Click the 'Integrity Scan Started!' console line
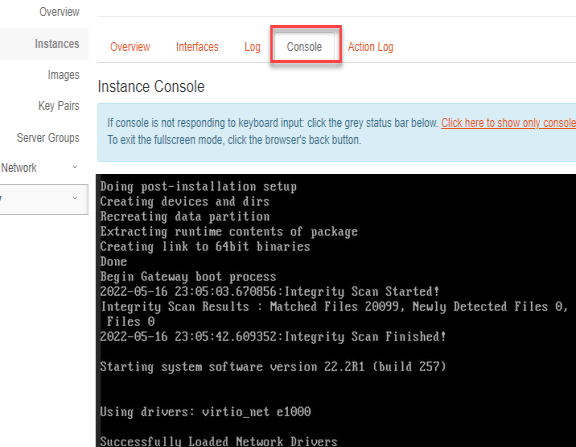 (x=270, y=292)
